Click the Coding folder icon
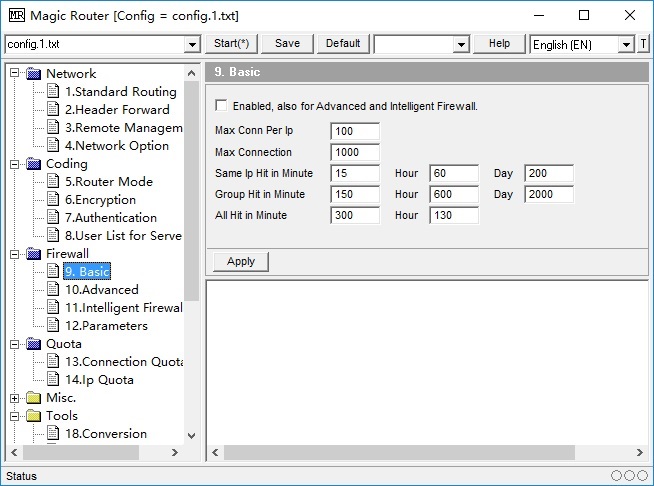Screen dimensions: 654x486 (x=33, y=164)
